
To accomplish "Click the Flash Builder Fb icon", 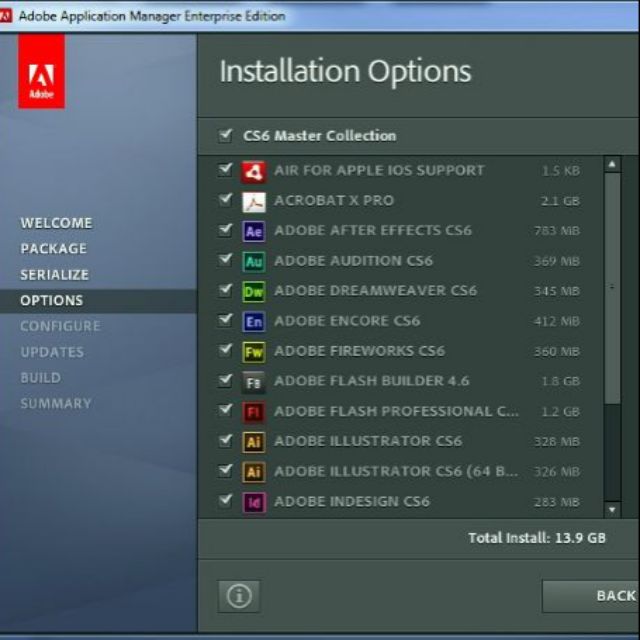I will pos(253,382).
